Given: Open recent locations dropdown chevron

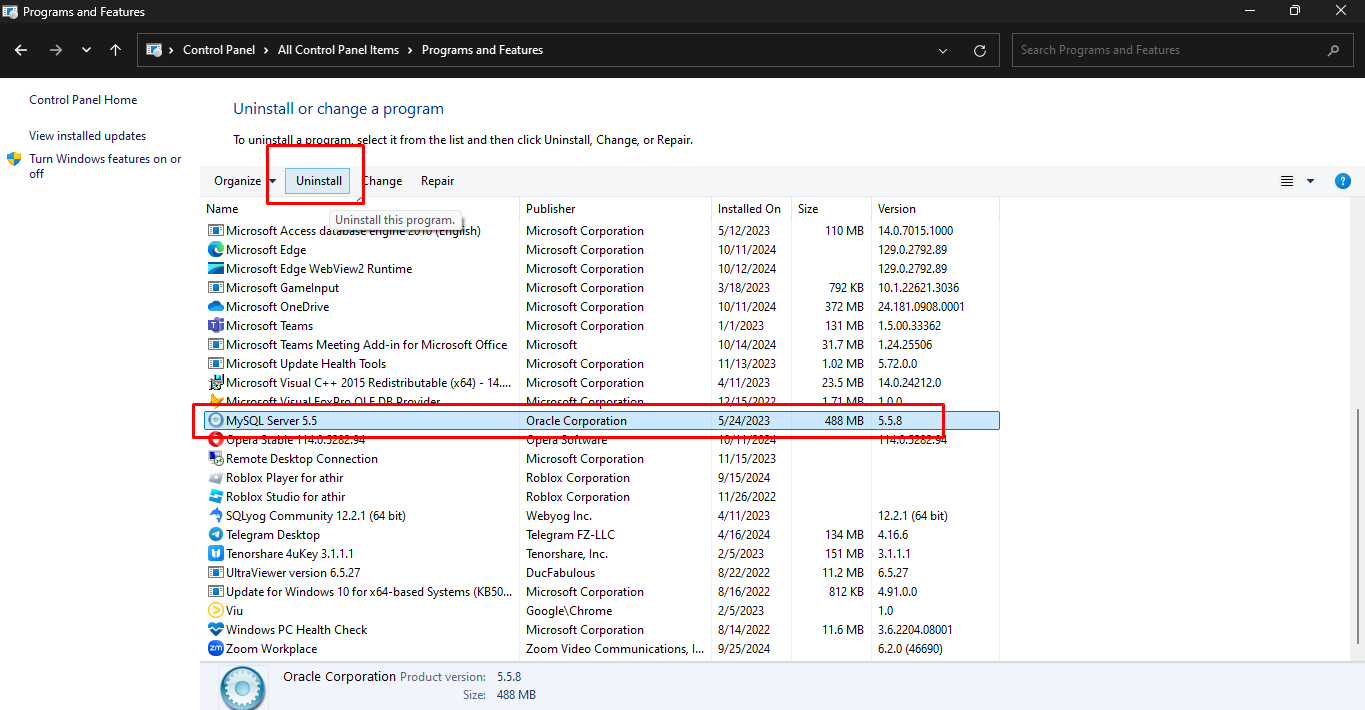Looking at the screenshot, I should click(x=86, y=50).
